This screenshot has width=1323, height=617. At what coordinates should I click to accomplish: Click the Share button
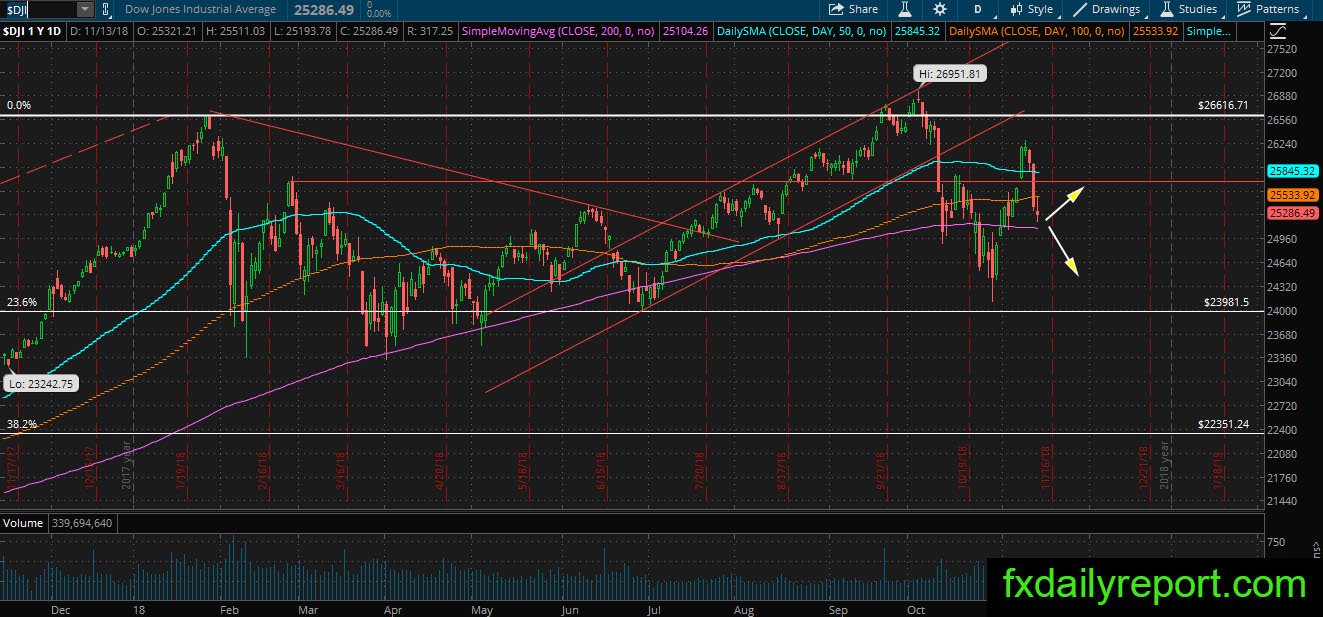pyautogui.click(x=854, y=9)
